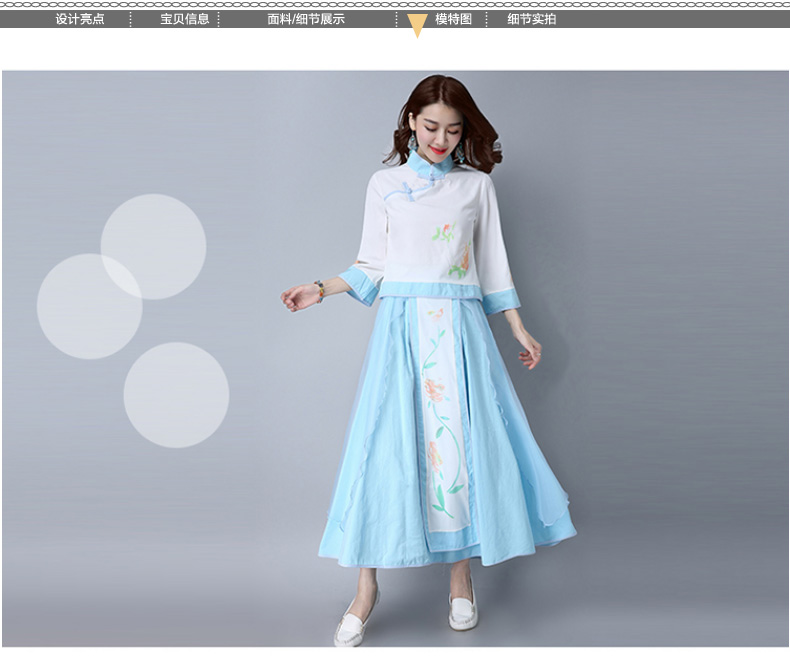The width and height of the screenshot is (790, 661).
Task: Open the 细节实拍 tab
Action: click(532, 19)
